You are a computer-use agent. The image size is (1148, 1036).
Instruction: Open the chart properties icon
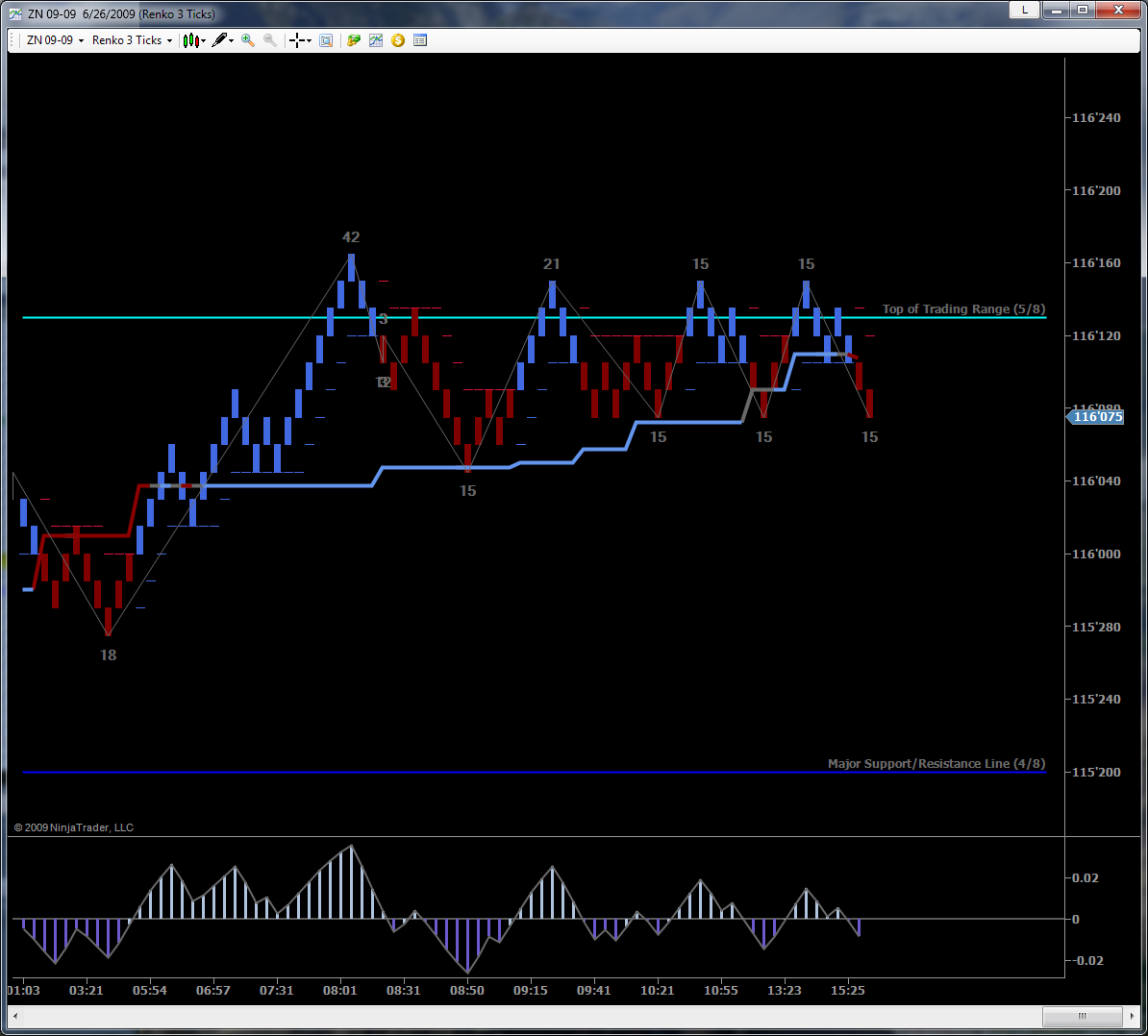420,40
